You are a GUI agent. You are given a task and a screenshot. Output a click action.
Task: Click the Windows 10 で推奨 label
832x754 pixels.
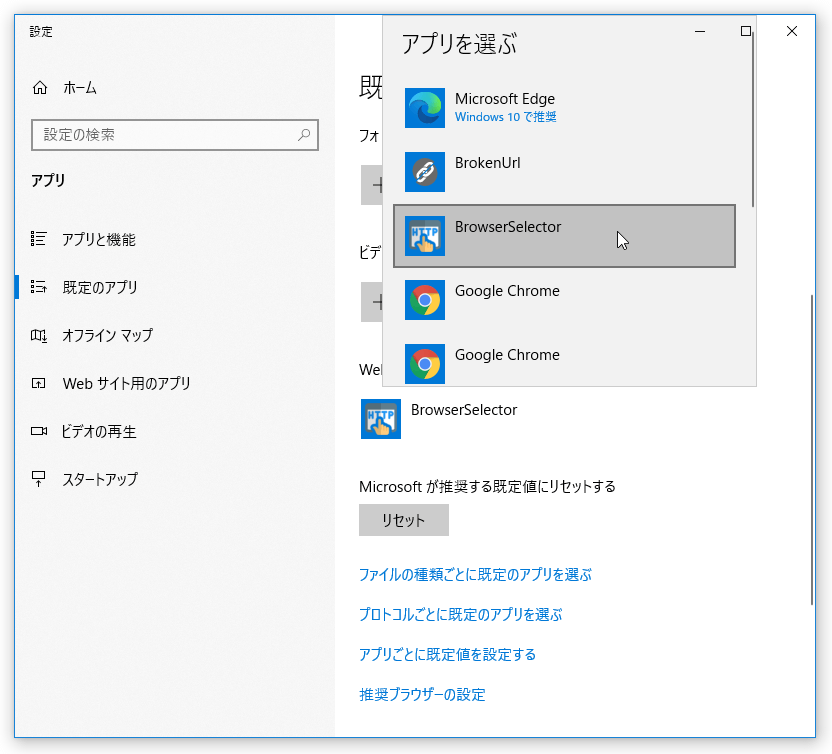505,117
